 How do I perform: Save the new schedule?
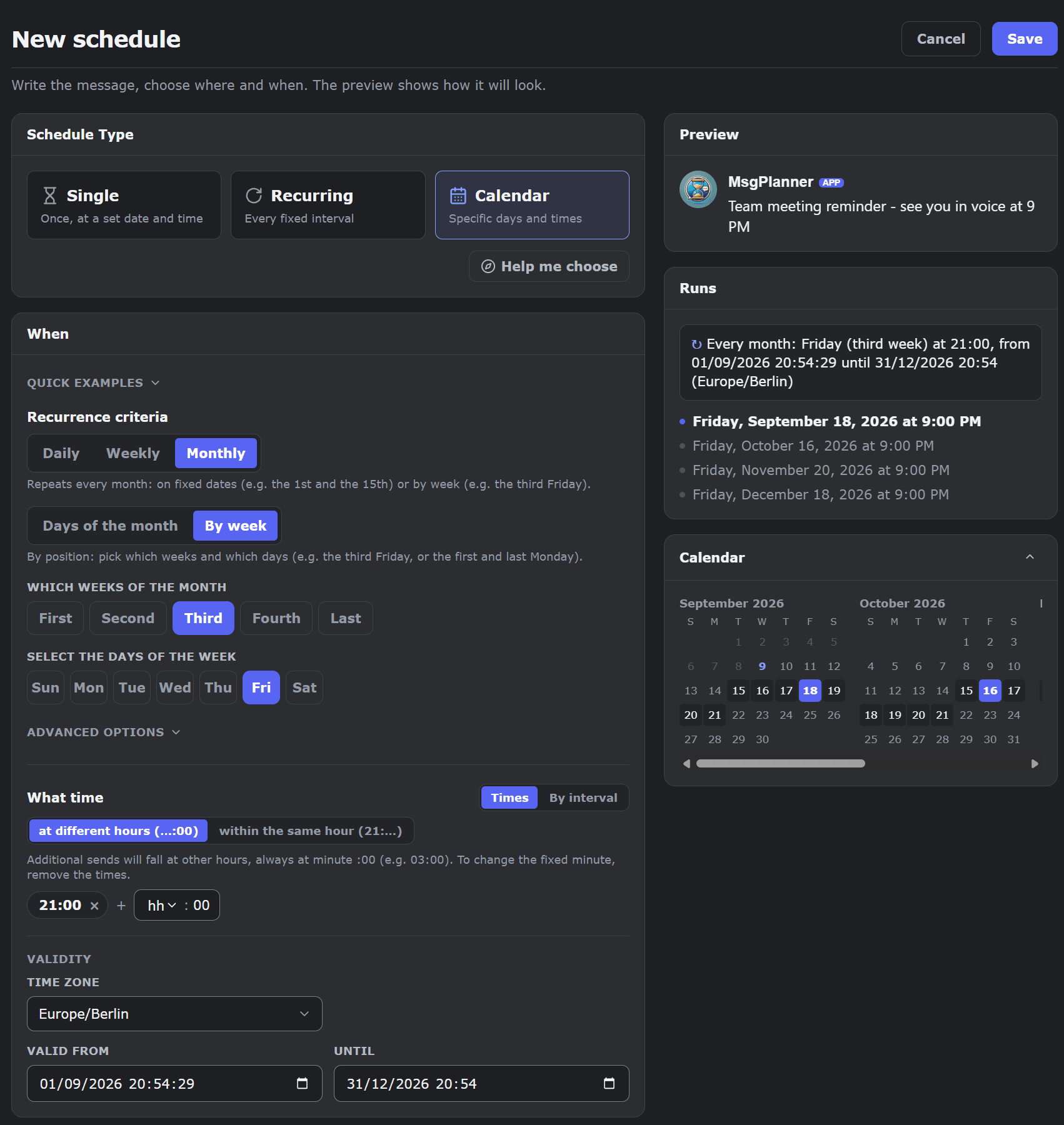[x=1025, y=39]
